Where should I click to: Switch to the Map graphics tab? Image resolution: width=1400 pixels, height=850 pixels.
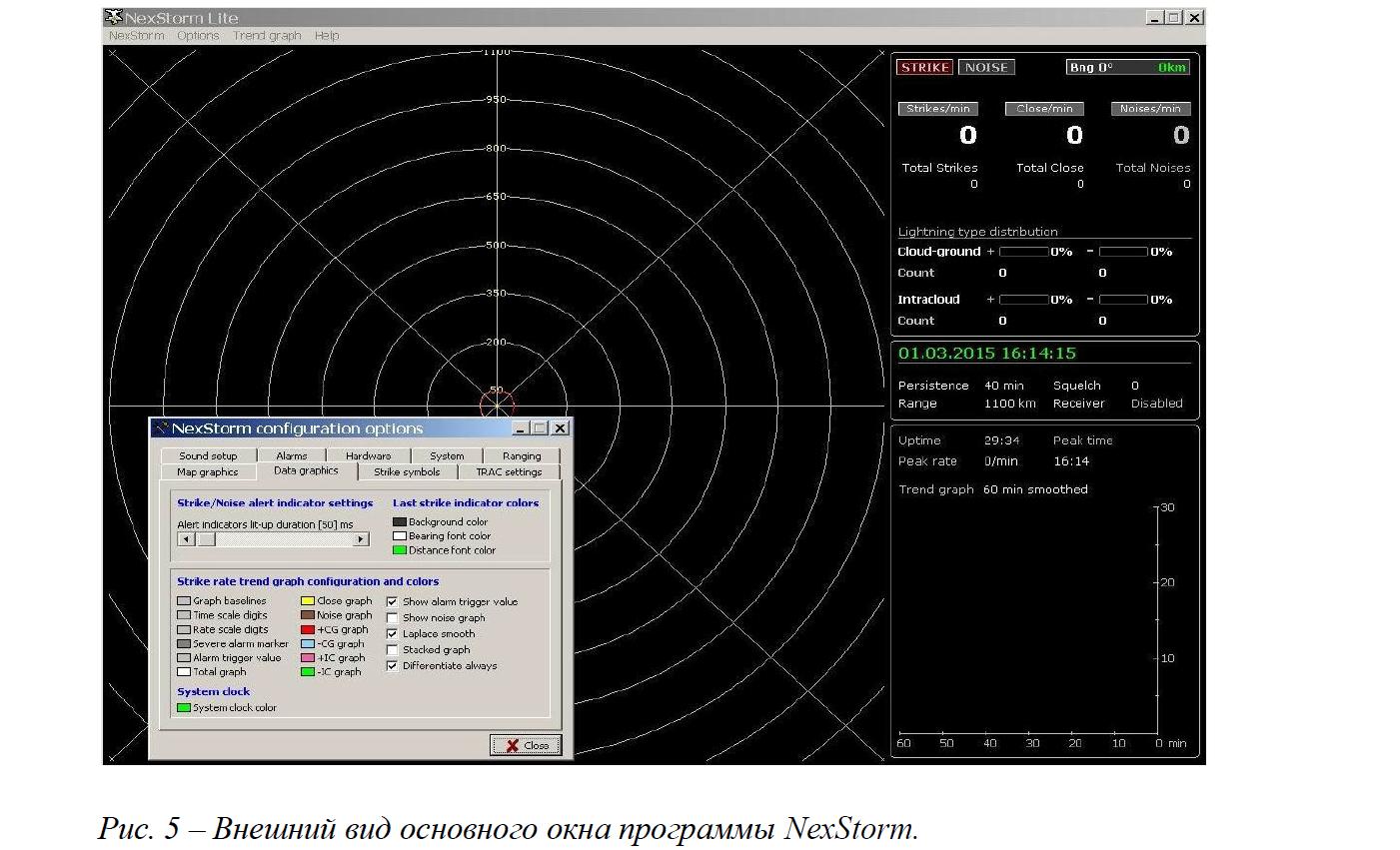point(208,471)
